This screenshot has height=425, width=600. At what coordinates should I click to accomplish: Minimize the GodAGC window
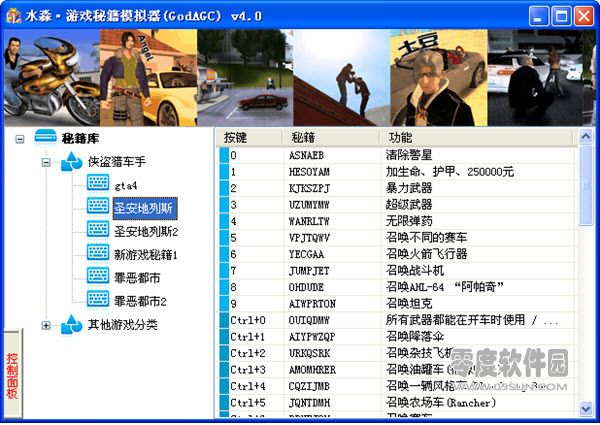[539, 16]
